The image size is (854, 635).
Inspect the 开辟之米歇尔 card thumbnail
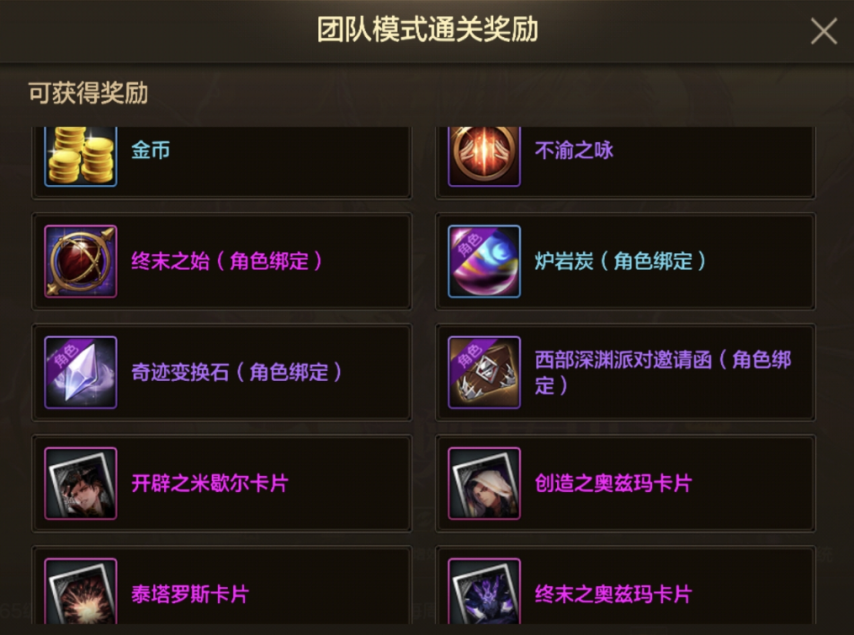[x=81, y=484]
